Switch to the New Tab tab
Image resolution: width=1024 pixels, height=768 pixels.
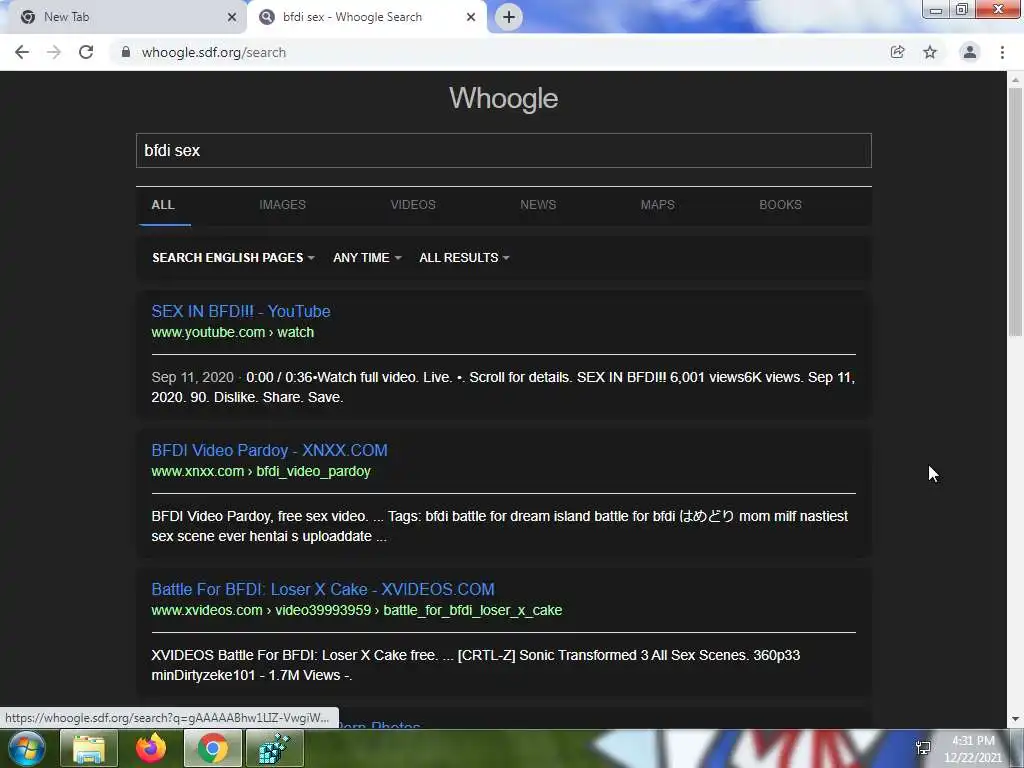pos(122,17)
